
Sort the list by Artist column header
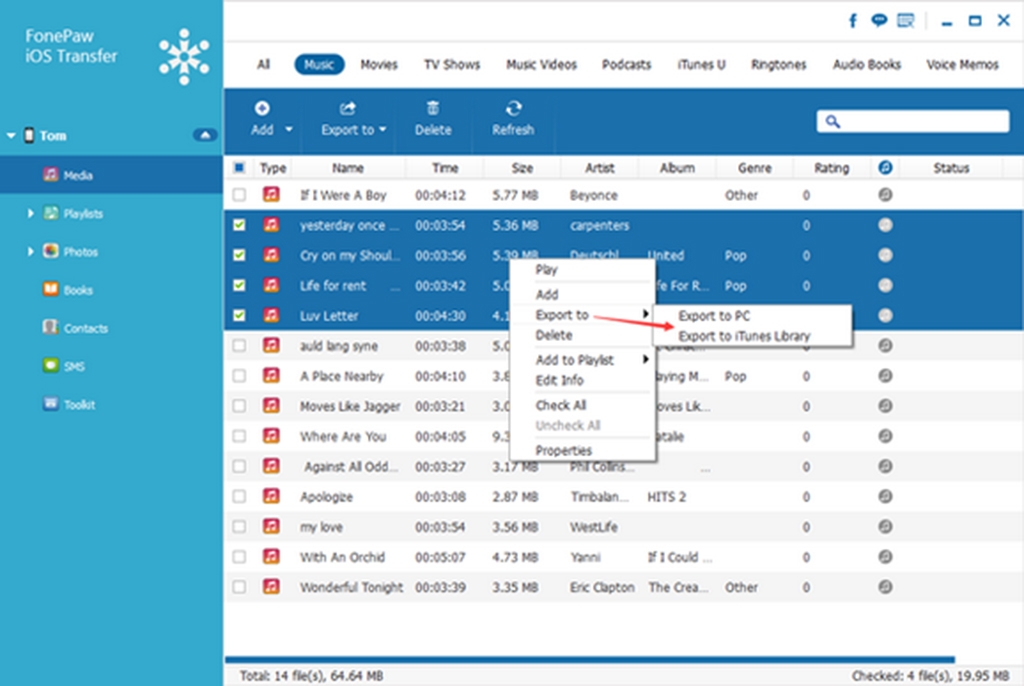click(x=599, y=168)
